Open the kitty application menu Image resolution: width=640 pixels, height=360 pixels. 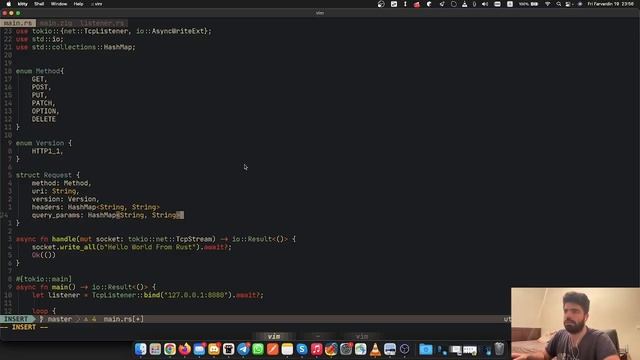[x=22, y=4]
